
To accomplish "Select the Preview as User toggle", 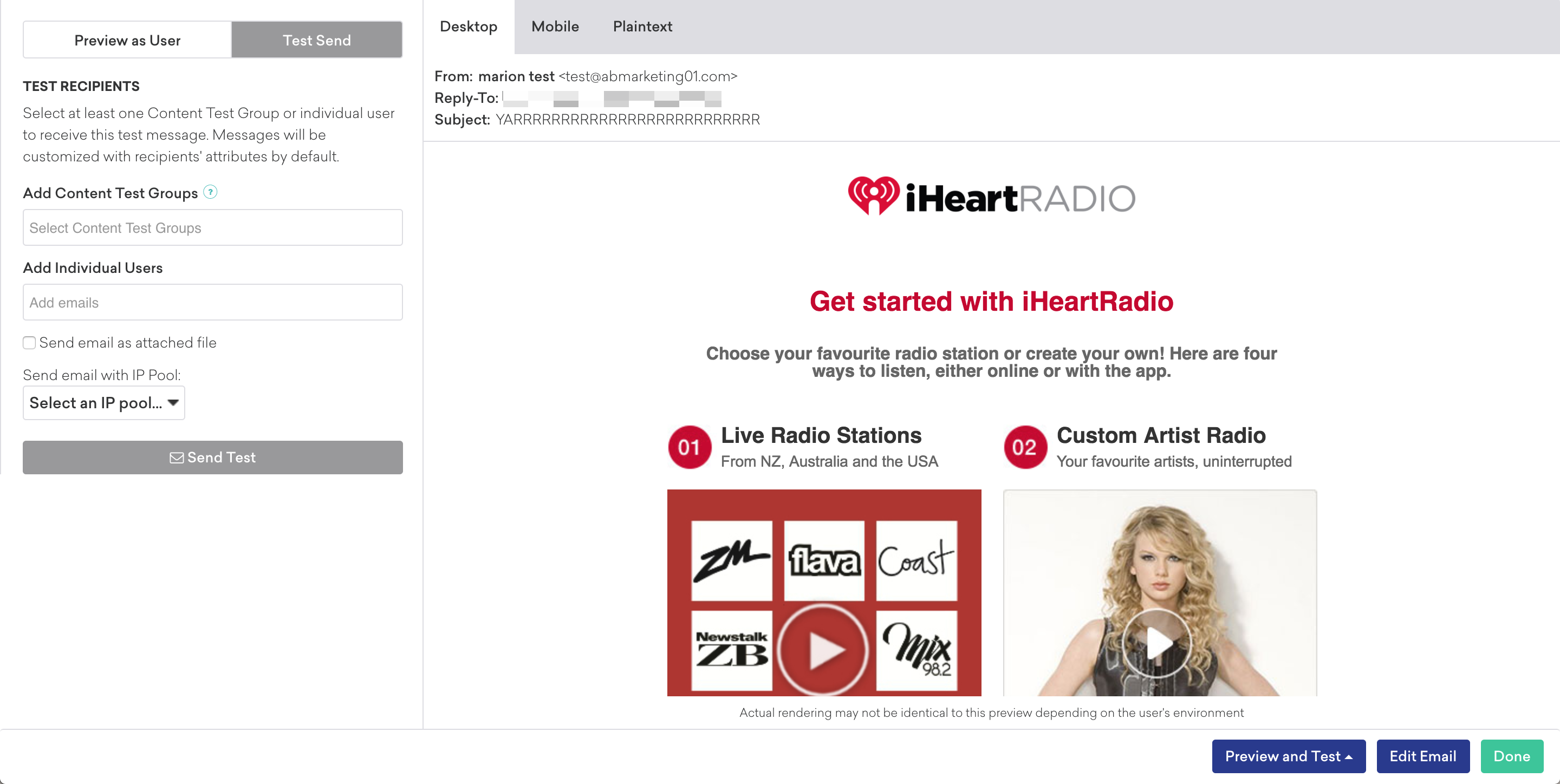I will pyautogui.click(x=127, y=40).
